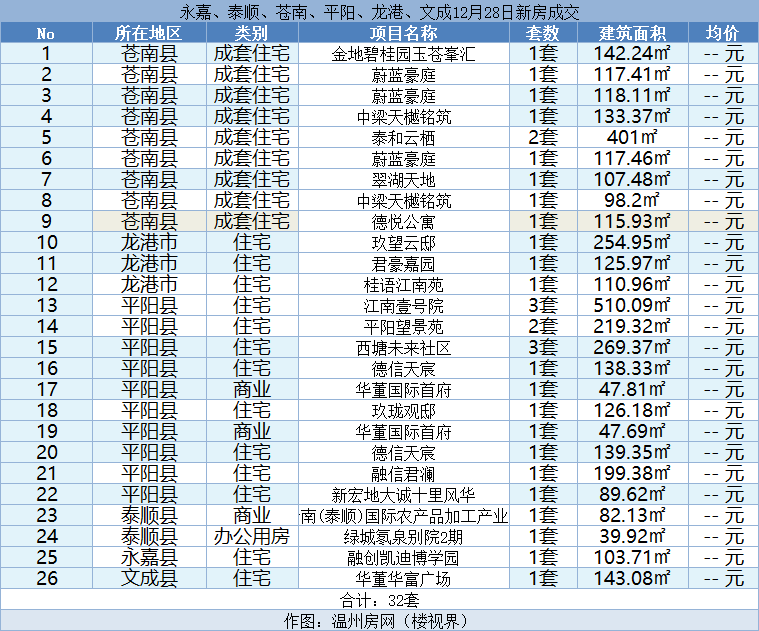
Task: Select row number '26'
Action: click(47, 579)
